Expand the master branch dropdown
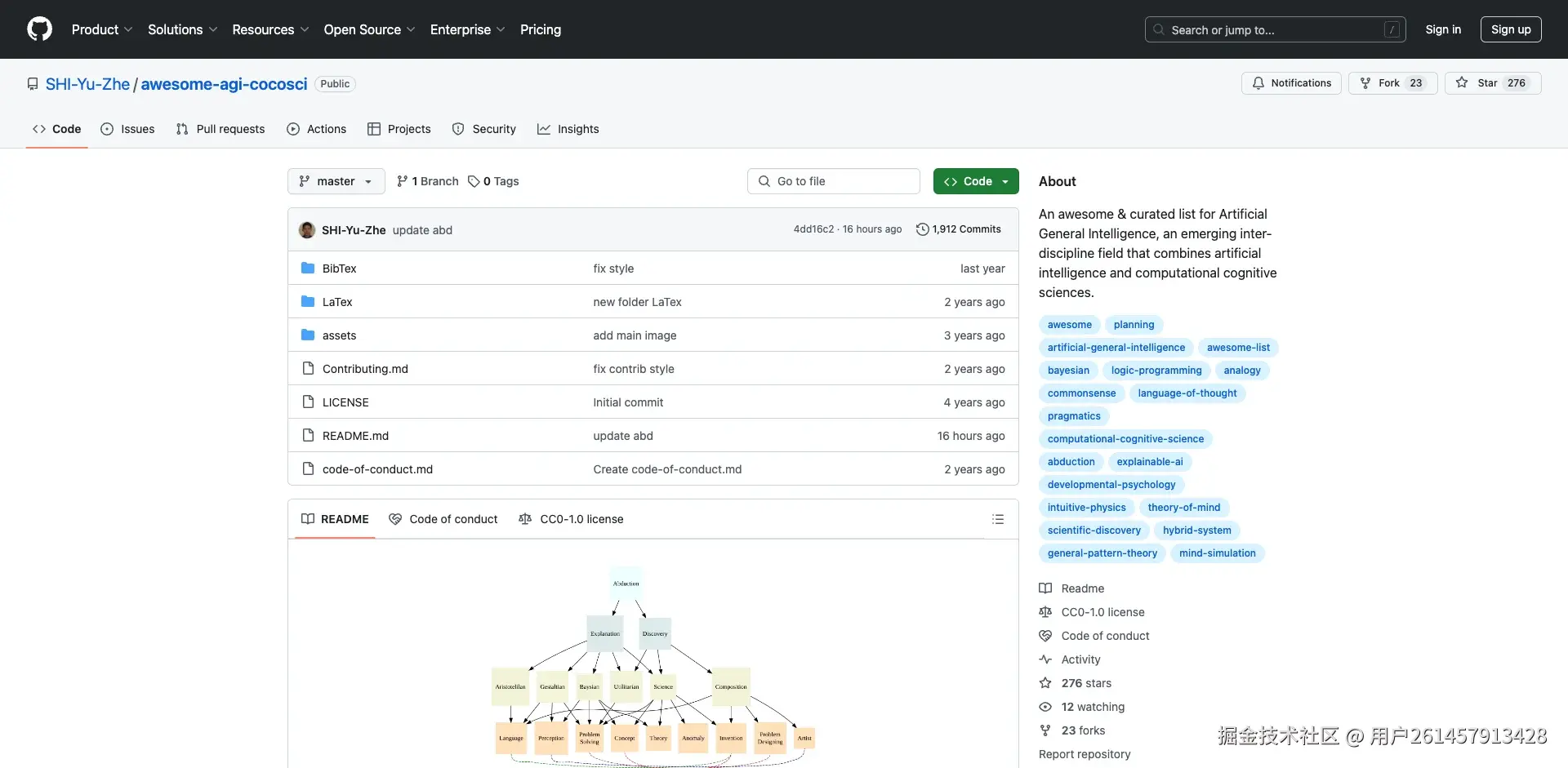 [x=336, y=181]
